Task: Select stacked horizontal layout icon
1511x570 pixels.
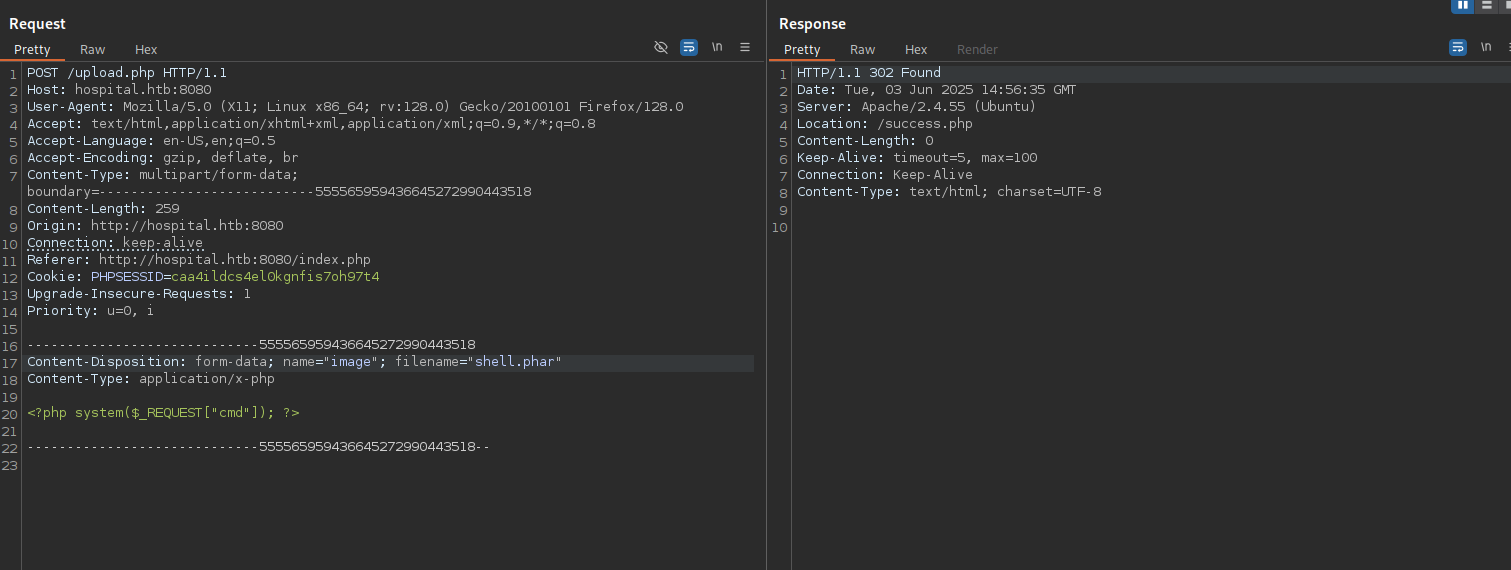Action: tap(1486, 5)
